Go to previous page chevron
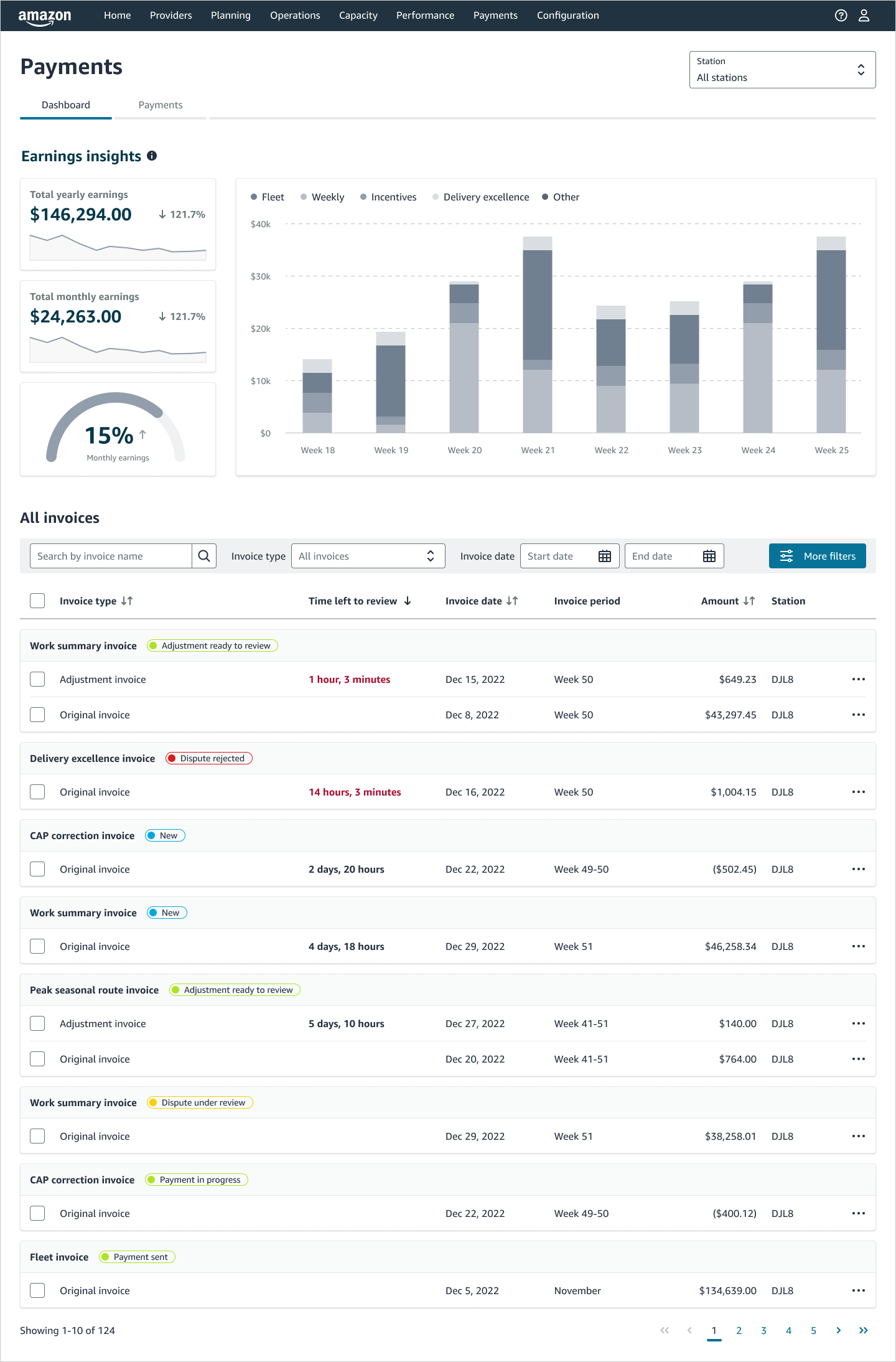This screenshot has width=896, height=1362. (x=689, y=1330)
